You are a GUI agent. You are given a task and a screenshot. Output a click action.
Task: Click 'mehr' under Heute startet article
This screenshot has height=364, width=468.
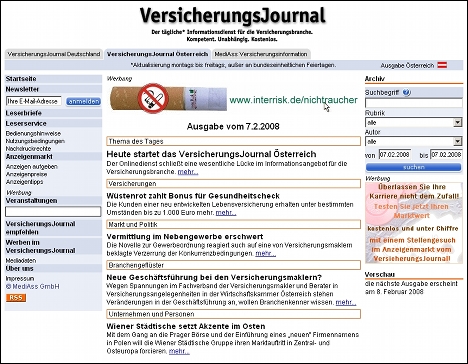(x=188, y=172)
